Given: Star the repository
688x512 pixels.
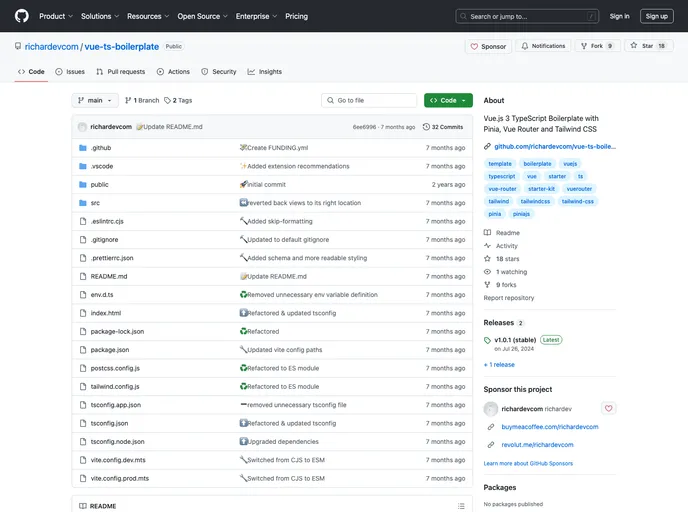Looking at the screenshot, I should [x=648, y=46].
